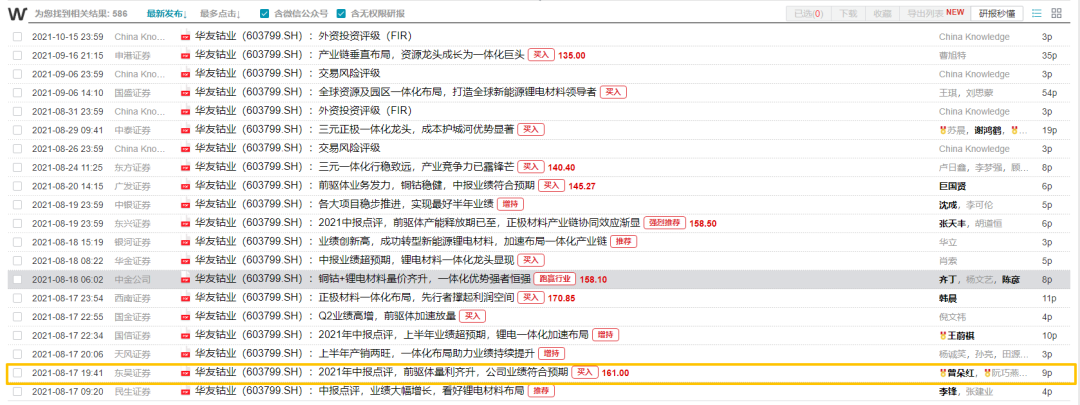Screen dimensions: 1080x405
Task: Tick checkbox for 中泰证券 row
Action: (x=17, y=129)
